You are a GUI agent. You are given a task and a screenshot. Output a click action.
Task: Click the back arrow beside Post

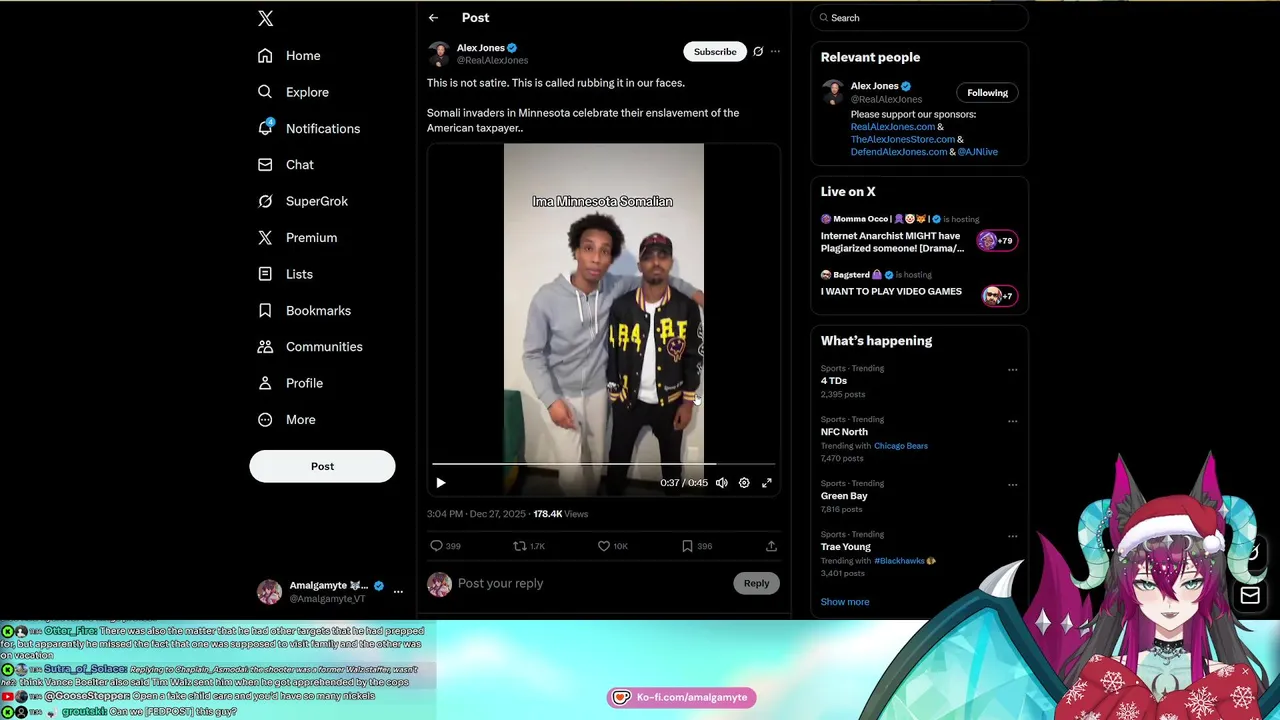pyautogui.click(x=433, y=18)
